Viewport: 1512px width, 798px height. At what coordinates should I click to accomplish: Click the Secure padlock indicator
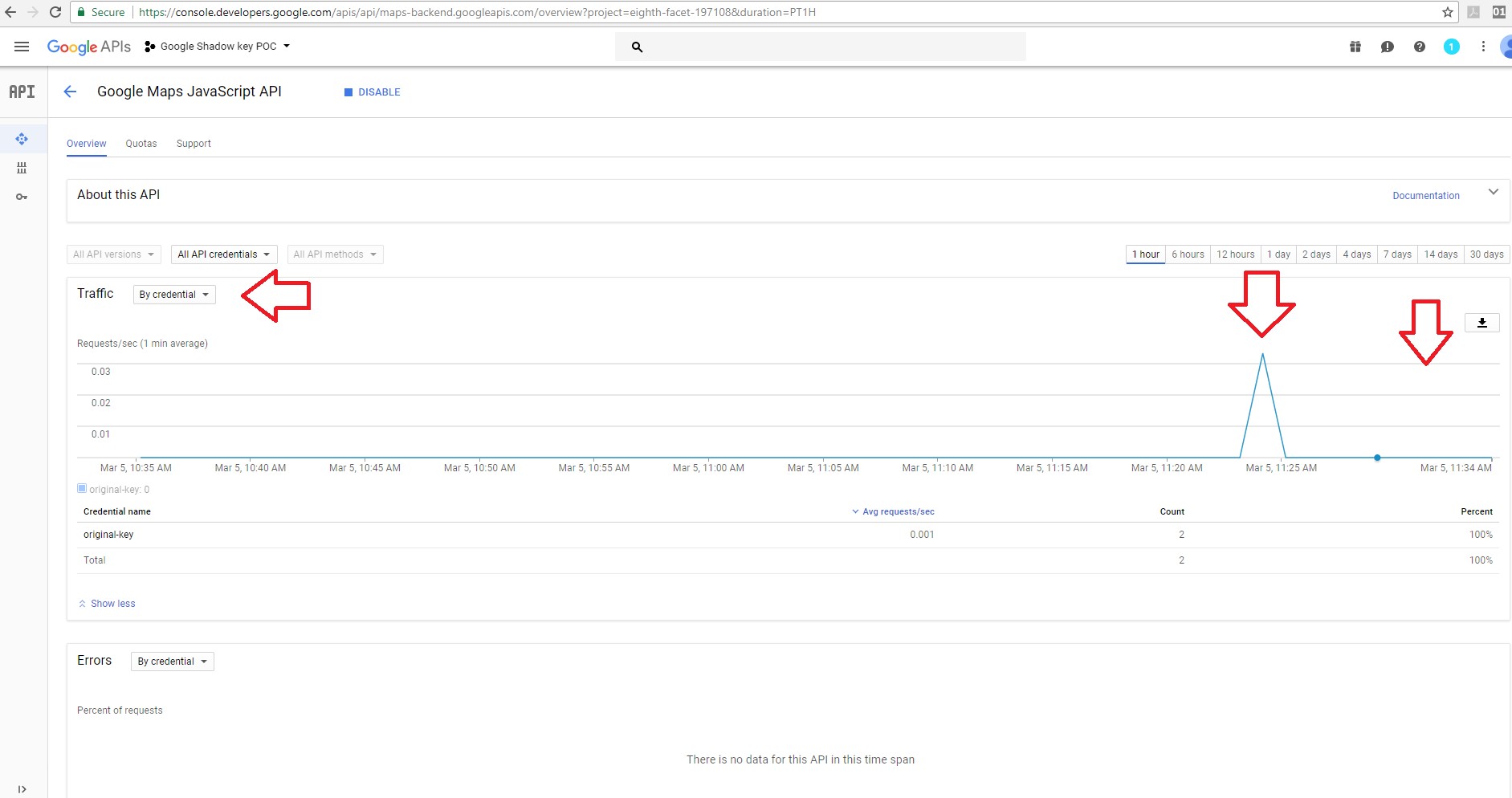click(x=100, y=12)
